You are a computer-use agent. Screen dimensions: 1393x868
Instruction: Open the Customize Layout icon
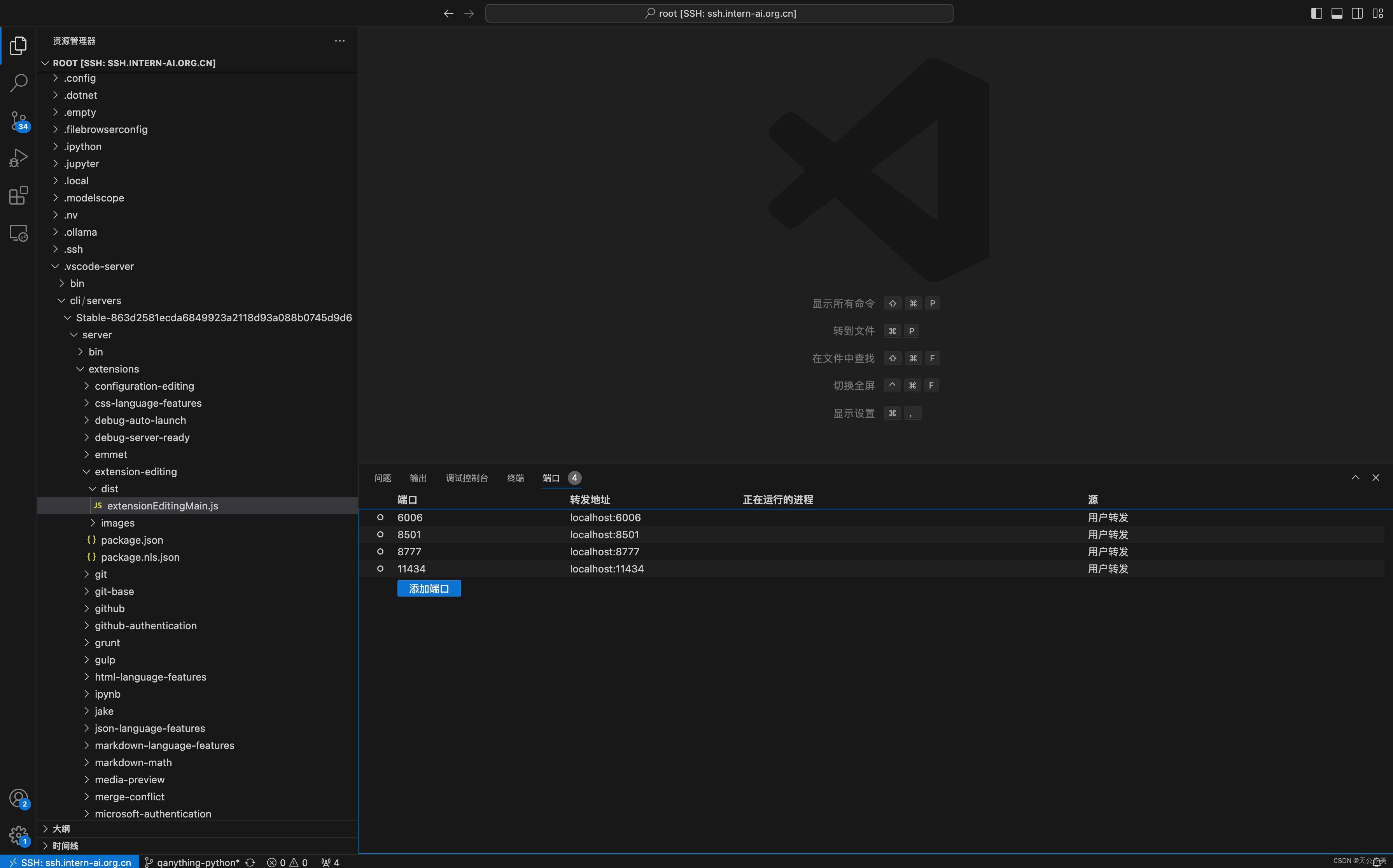[1377, 13]
